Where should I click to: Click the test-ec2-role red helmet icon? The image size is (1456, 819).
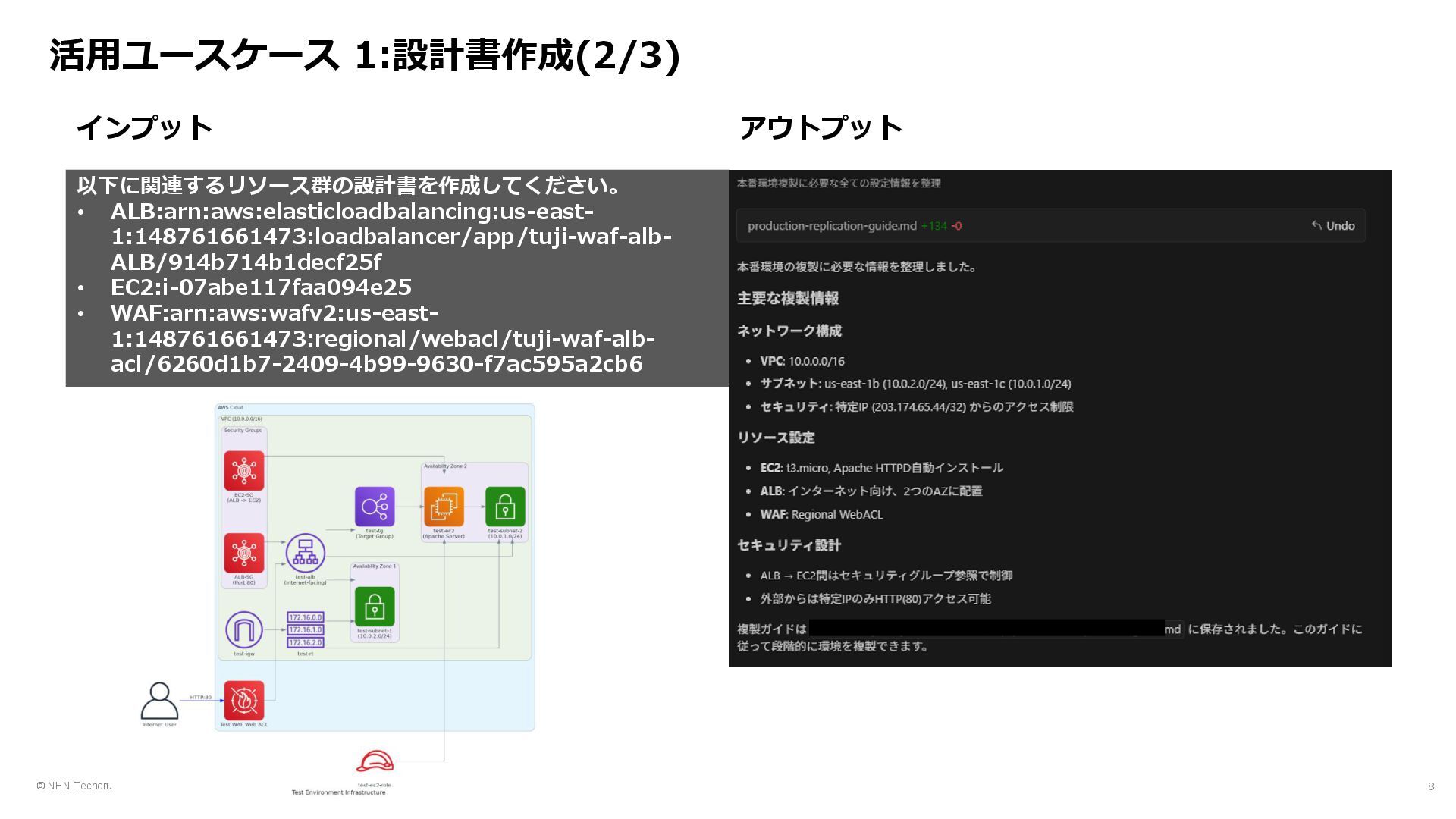click(375, 761)
